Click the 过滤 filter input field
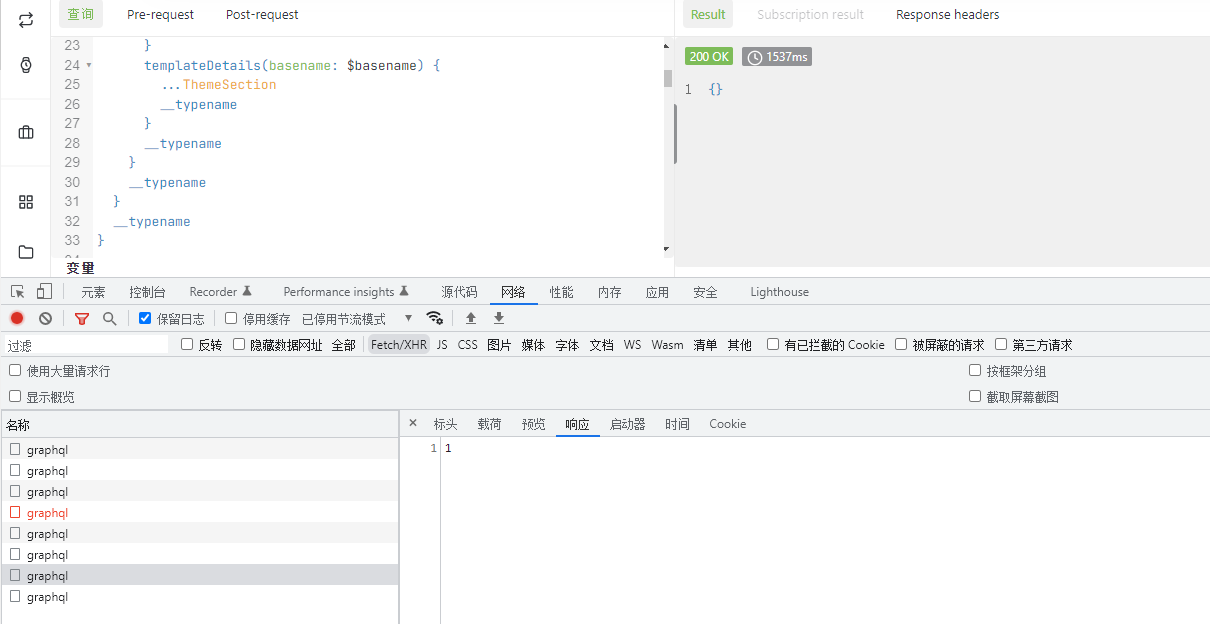The height and width of the screenshot is (624, 1210). click(85, 345)
